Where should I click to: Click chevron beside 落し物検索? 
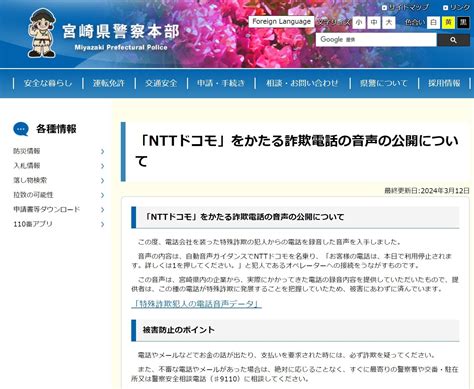coord(102,181)
